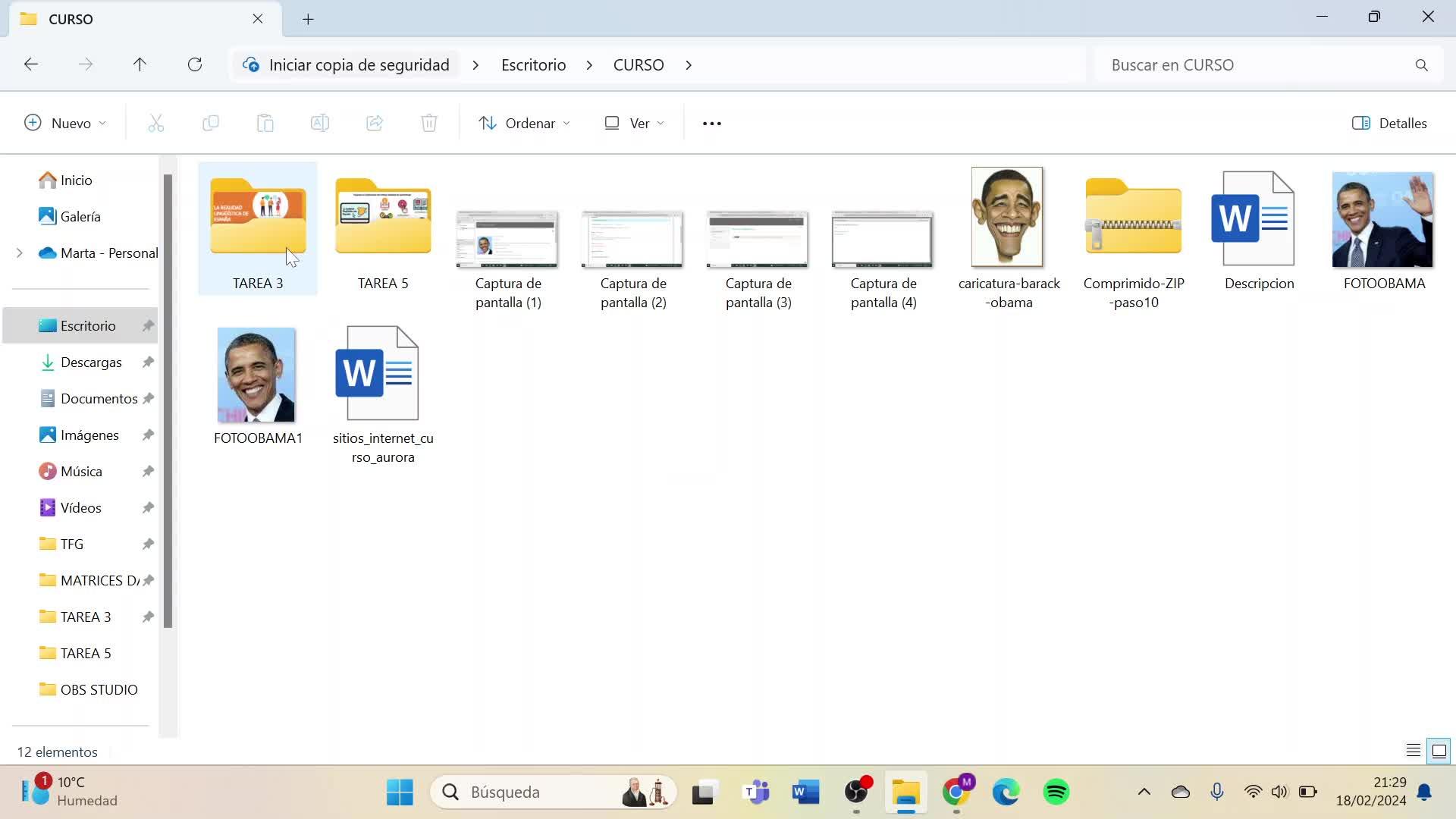Expand the Marta - Personal tree node

20,253
